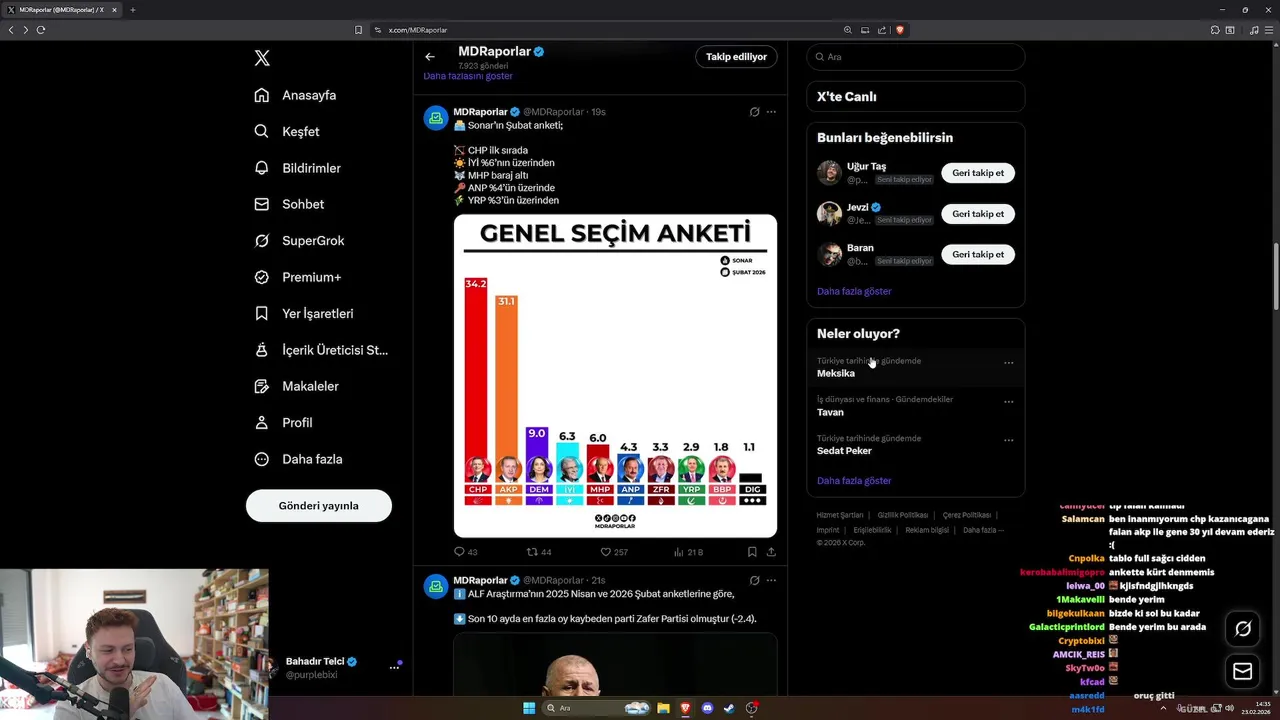This screenshot has width=1280, height=720.
Task: Open the browser extensions puzzle icon
Action: click(x=1215, y=30)
